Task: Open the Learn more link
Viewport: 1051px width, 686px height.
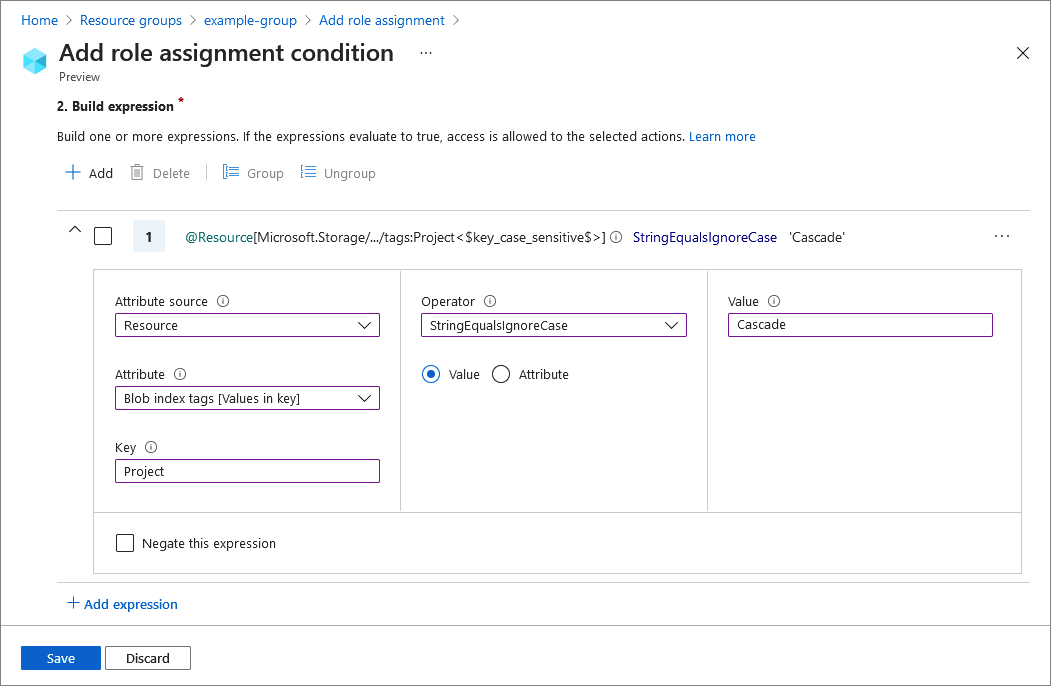Action: pyautogui.click(x=722, y=136)
